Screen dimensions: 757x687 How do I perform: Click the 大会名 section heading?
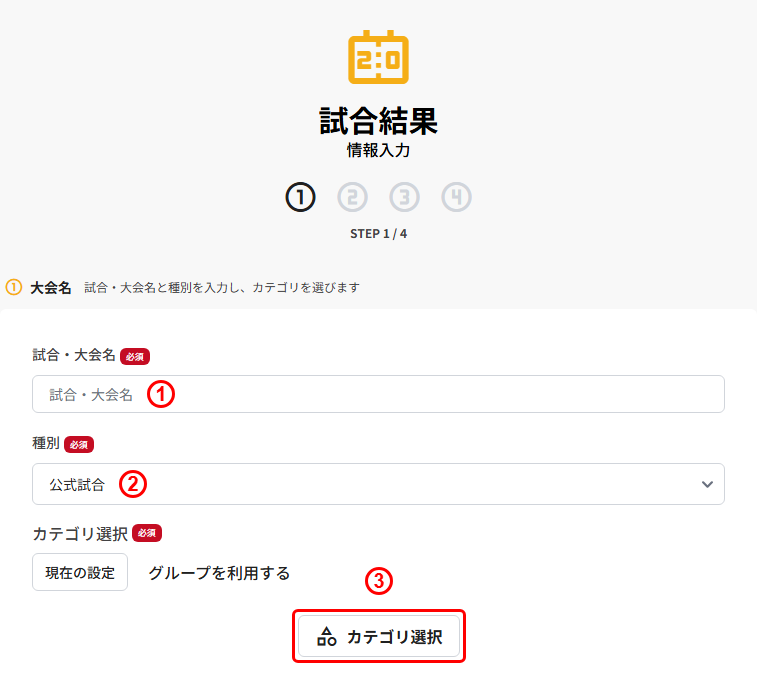[x=51, y=288]
